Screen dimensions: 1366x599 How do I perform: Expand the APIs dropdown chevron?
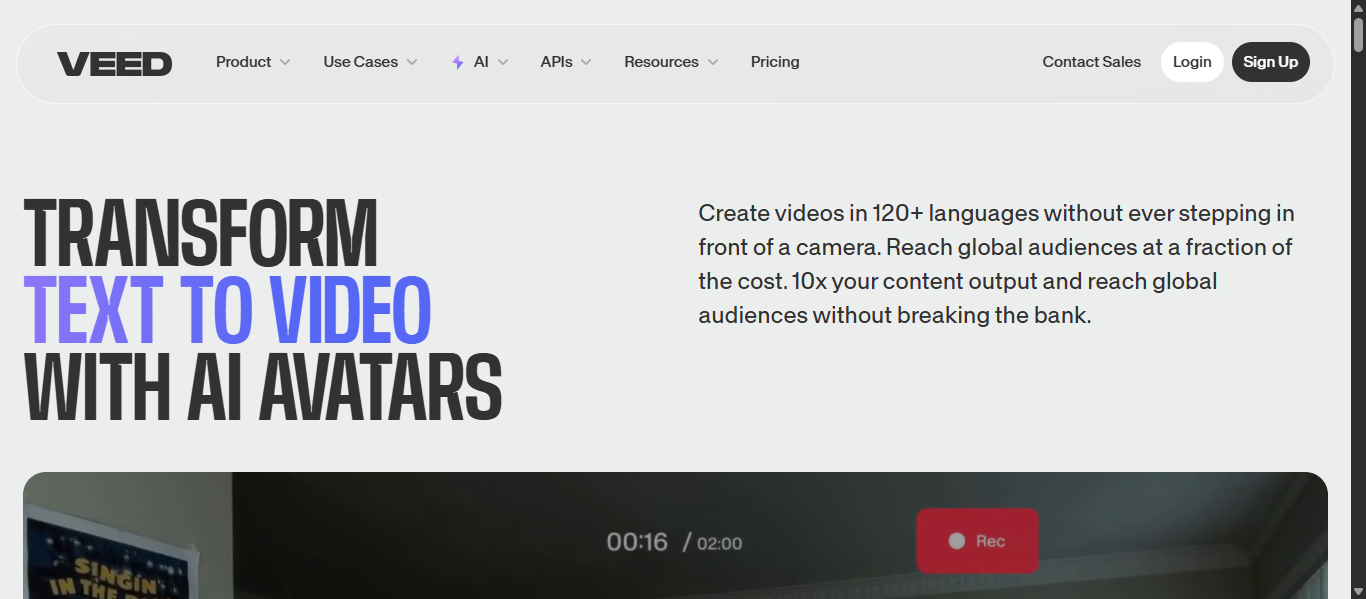click(x=586, y=62)
